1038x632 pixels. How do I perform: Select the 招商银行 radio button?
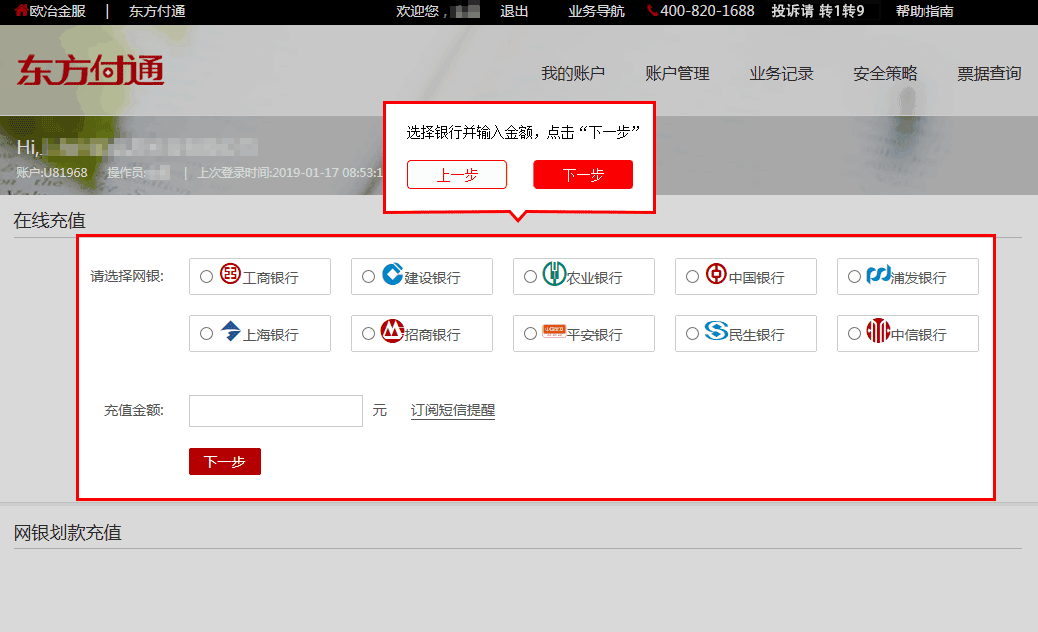(x=369, y=334)
